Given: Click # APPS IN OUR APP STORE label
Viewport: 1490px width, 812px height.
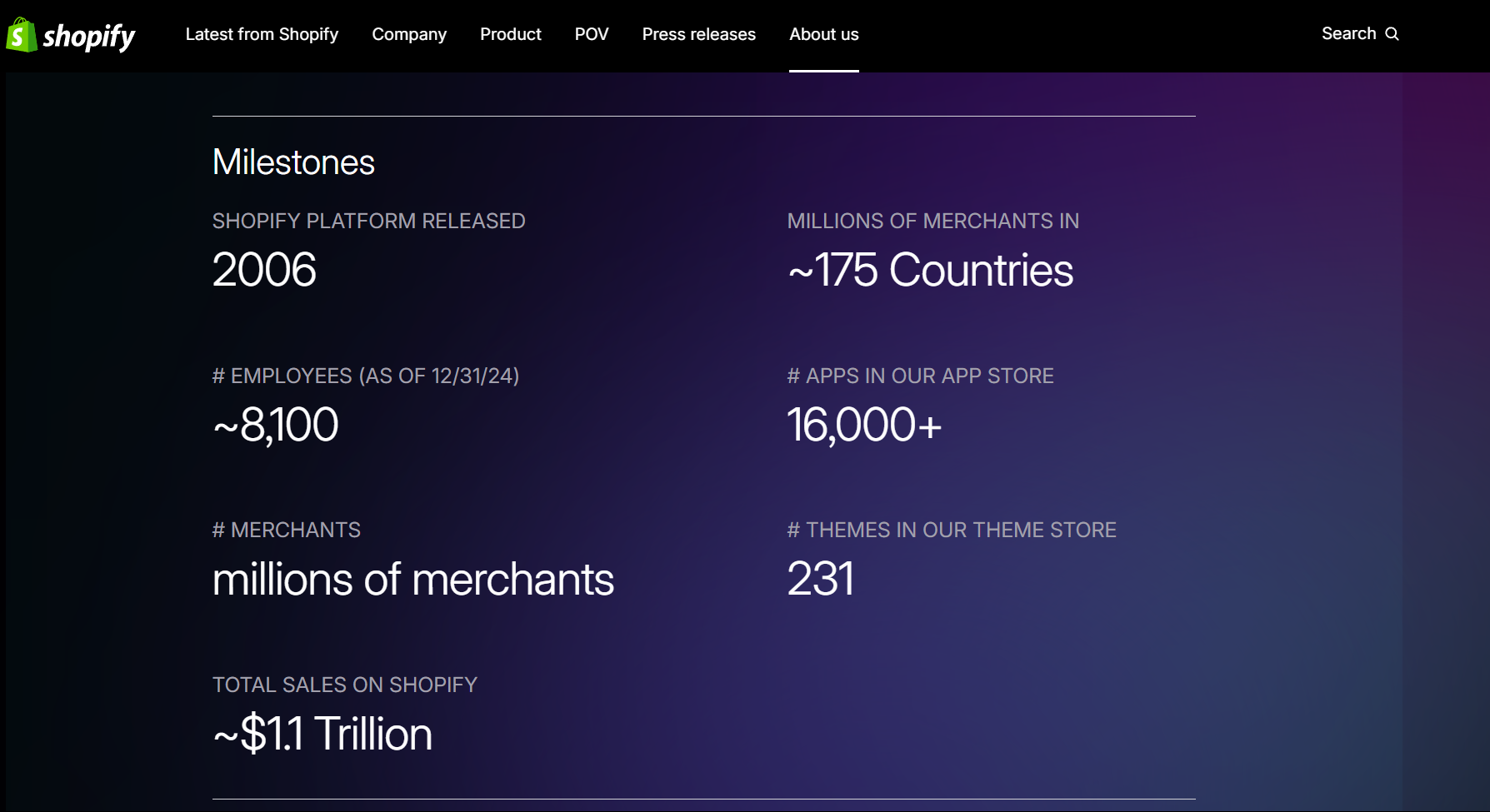Looking at the screenshot, I should (920, 376).
